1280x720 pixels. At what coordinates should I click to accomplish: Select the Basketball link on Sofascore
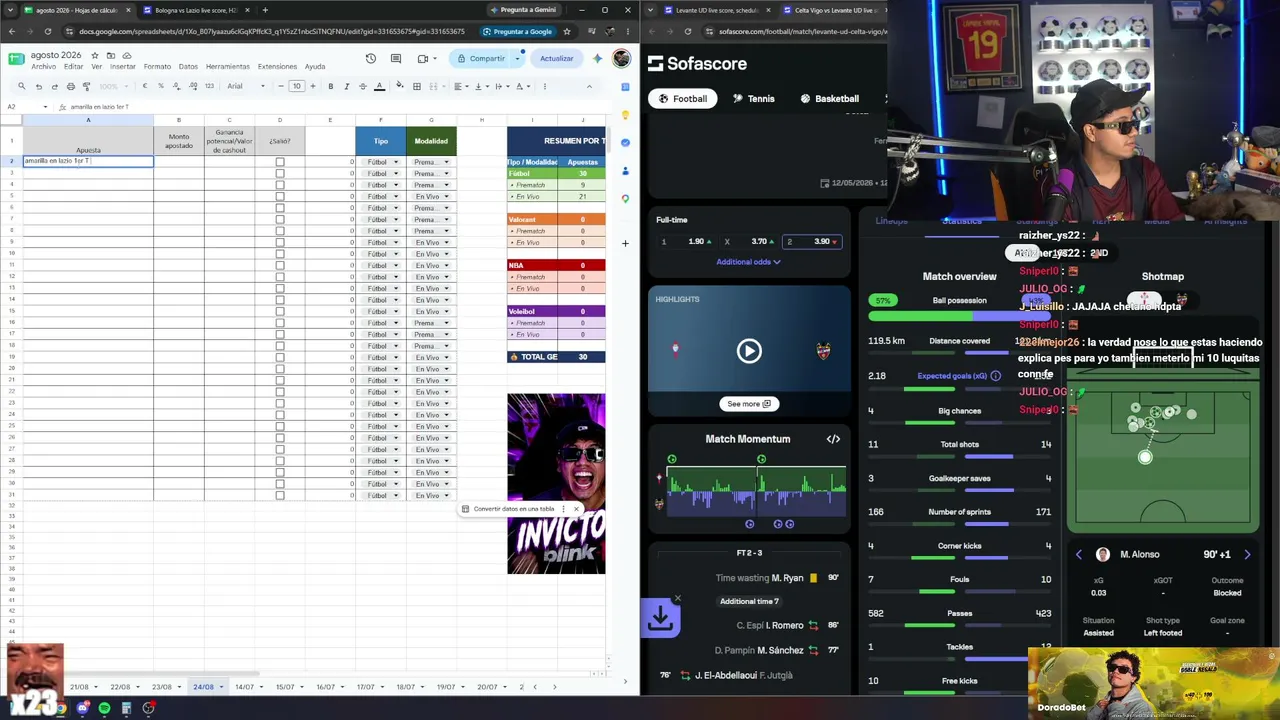(x=829, y=99)
